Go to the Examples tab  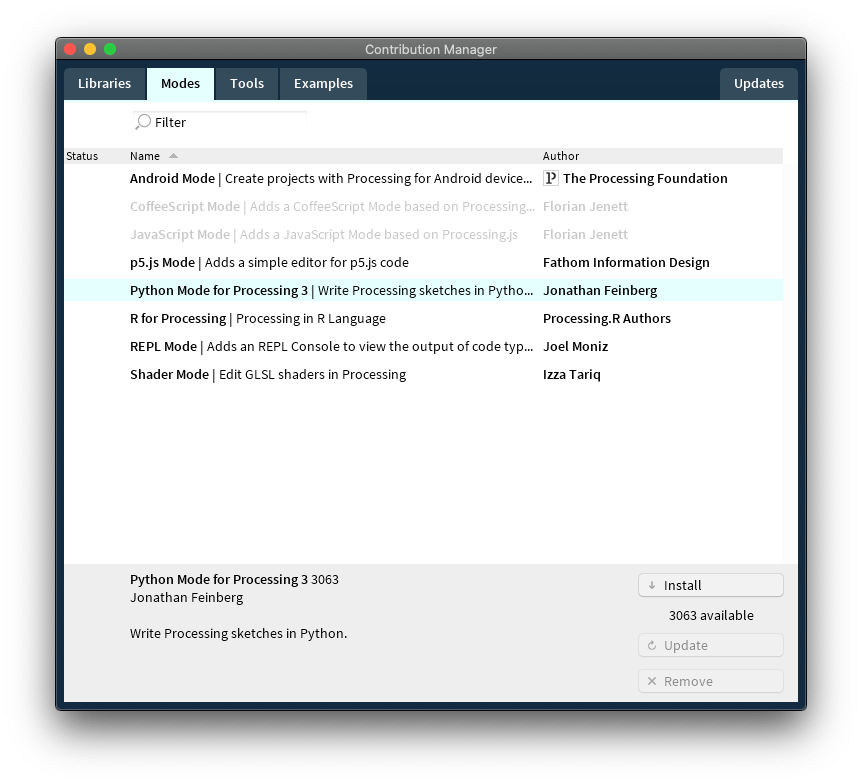tap(323, 84)
